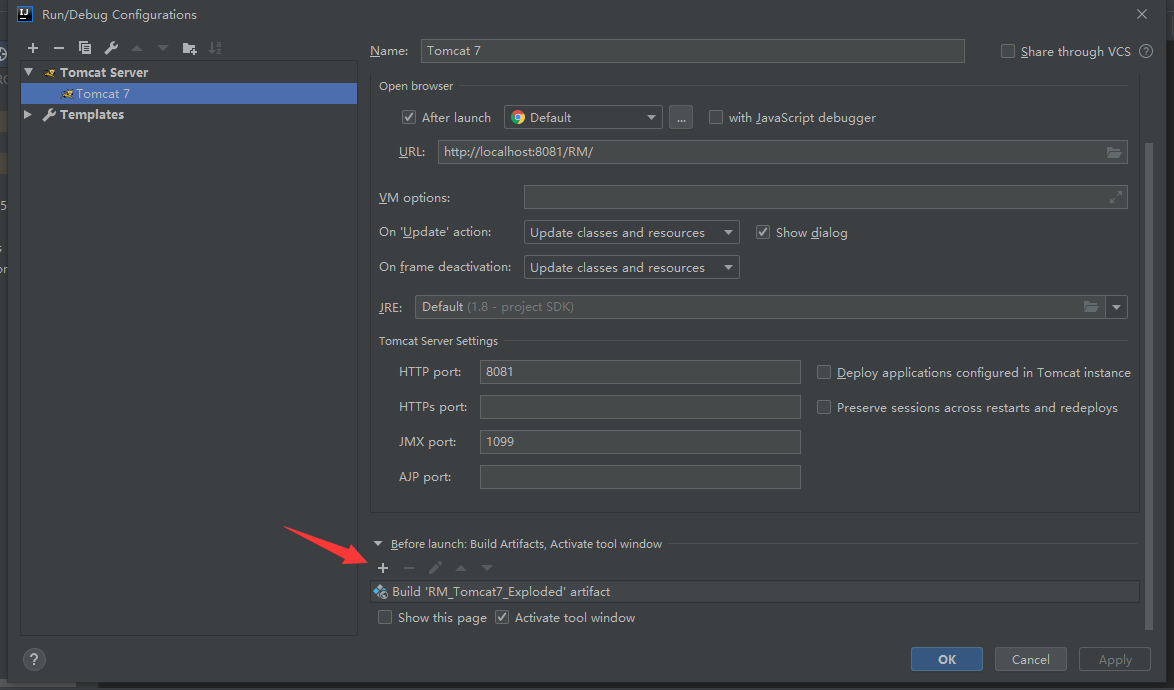Toggle Share through VCS checkbox
This screenshot has height=690, width=1174.
1008,51
